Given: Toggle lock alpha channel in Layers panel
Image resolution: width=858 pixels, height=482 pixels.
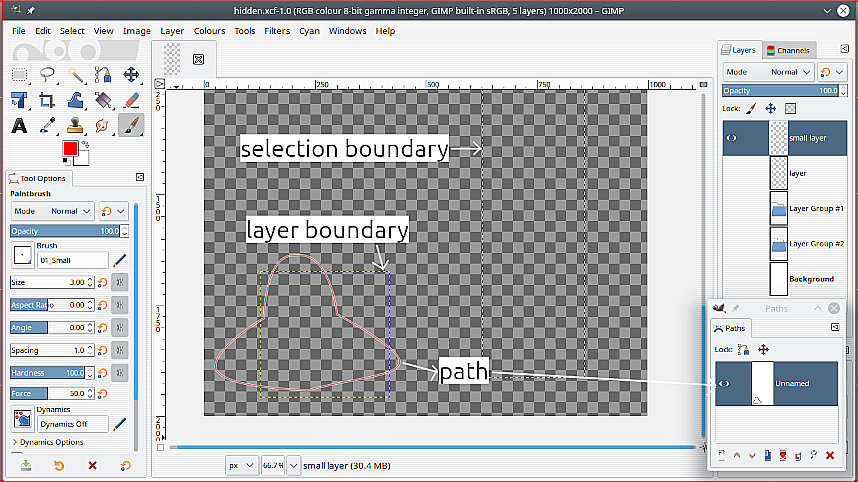Looking at the screenshot, I should coord(790,108).
